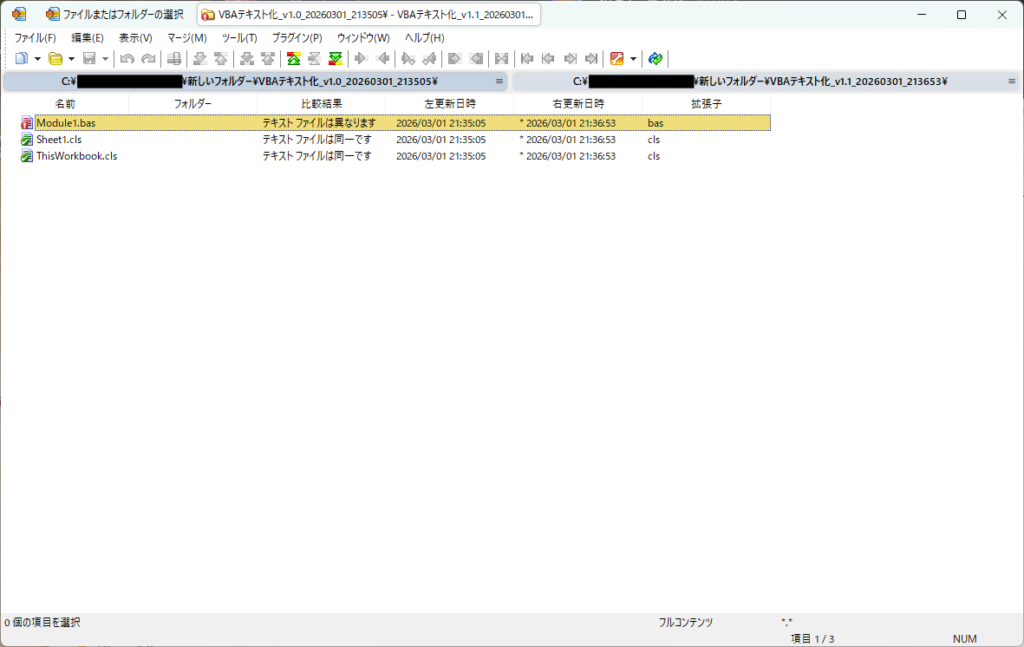Image resolution: width=1024 pixels, height=647 pixels.
Task: Click the First Difference toolbar icon
Action: pos(294,59)
